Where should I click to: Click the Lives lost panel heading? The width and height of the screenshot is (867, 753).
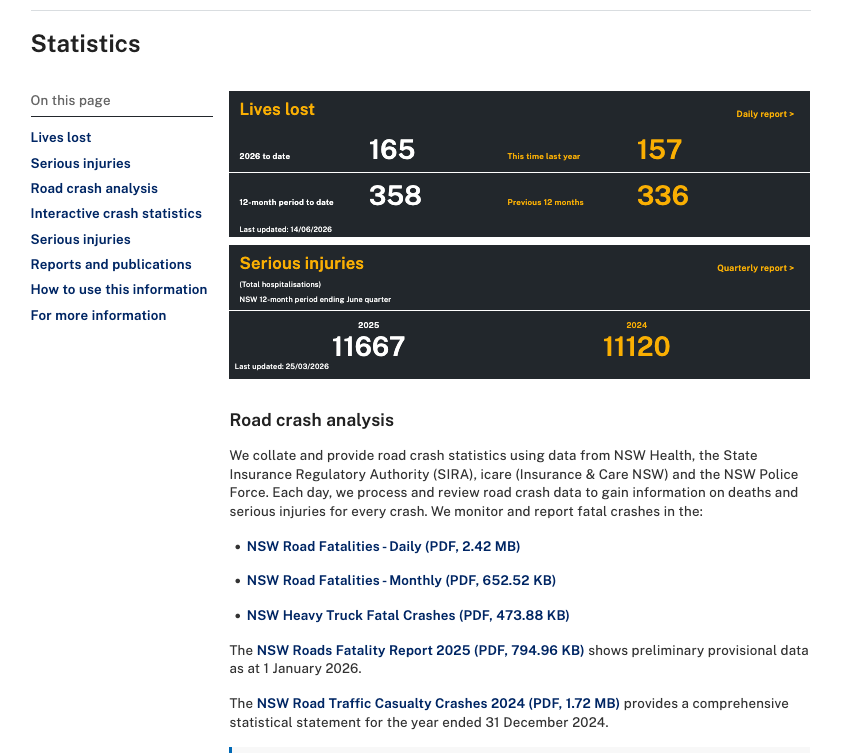point(277,109)
